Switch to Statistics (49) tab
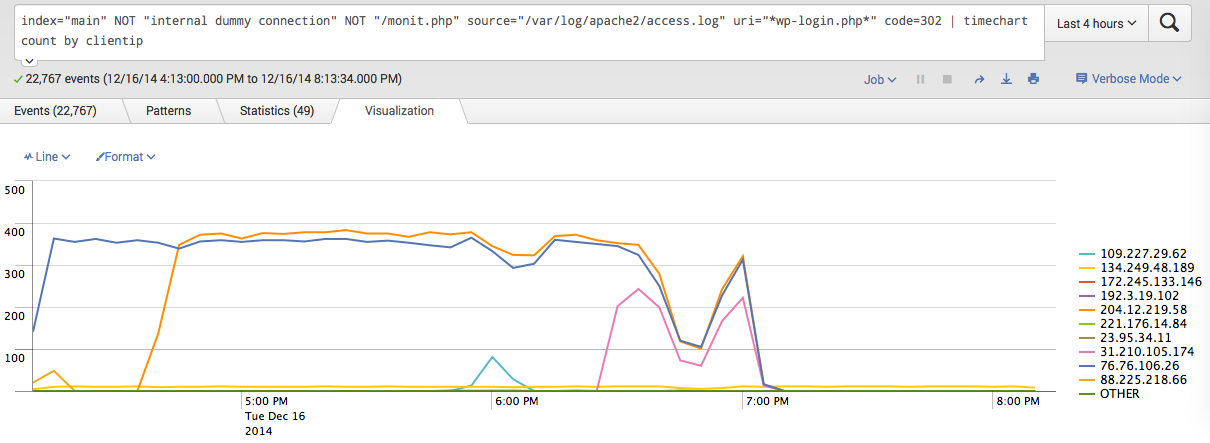1210x443 pixels. pyautogui.click(x=277, y=111)
